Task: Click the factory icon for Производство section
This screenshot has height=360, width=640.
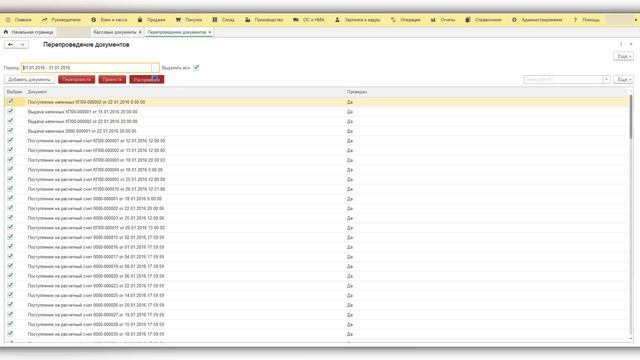Action: [247, 20]
